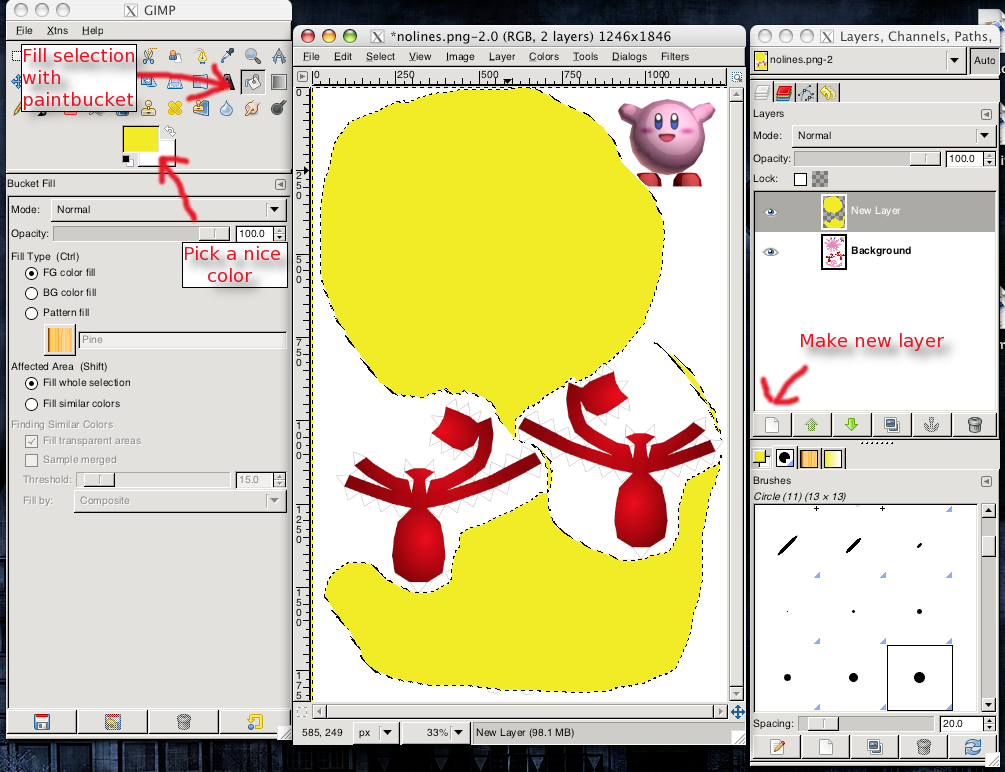Reset colors to default black and white
Image resolution: width=1005 pixels, height=772 pixels.
tap(128, 160)
